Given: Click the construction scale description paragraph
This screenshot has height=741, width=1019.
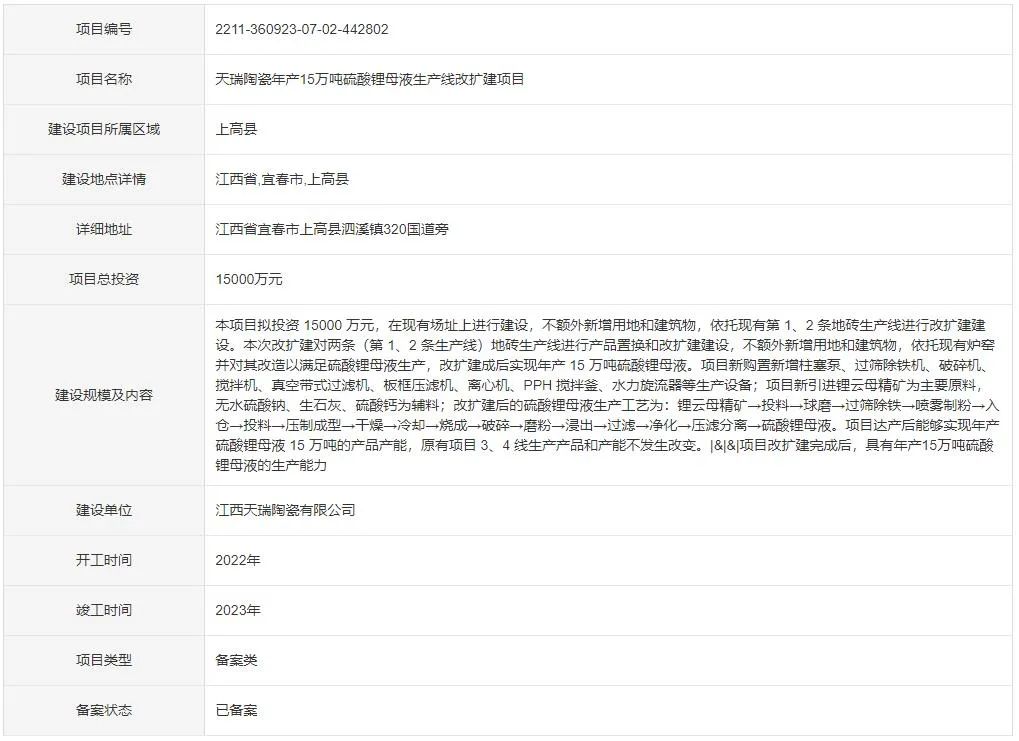Looking at the screenshot, I should [x=605, y=395].
